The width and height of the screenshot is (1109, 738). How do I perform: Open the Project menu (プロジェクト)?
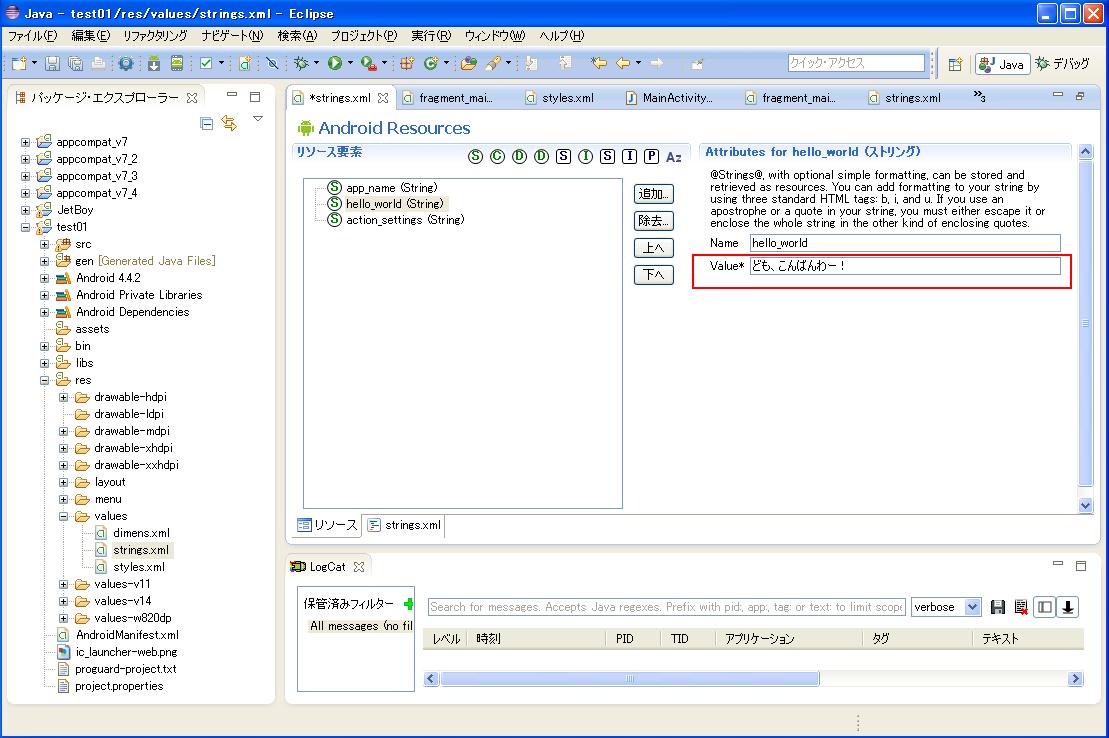[x=364, y=35]
